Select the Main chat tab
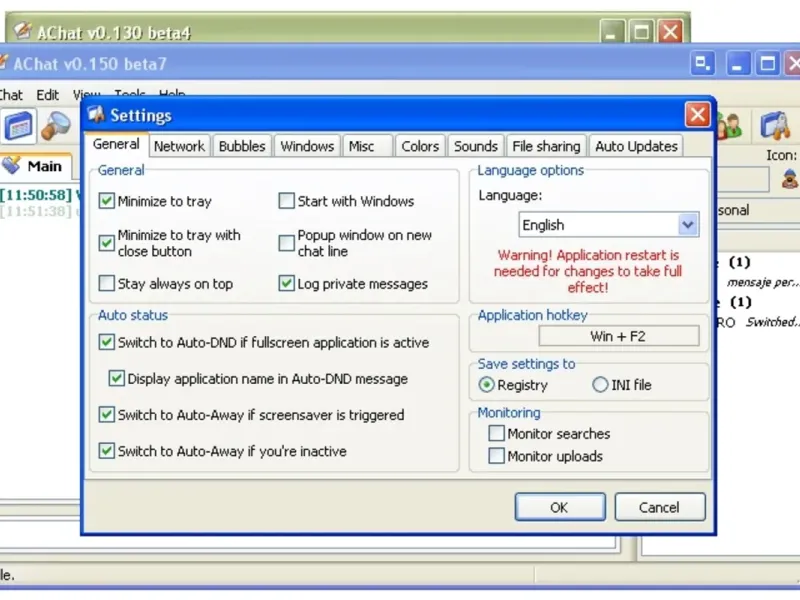 coord(36,166)
